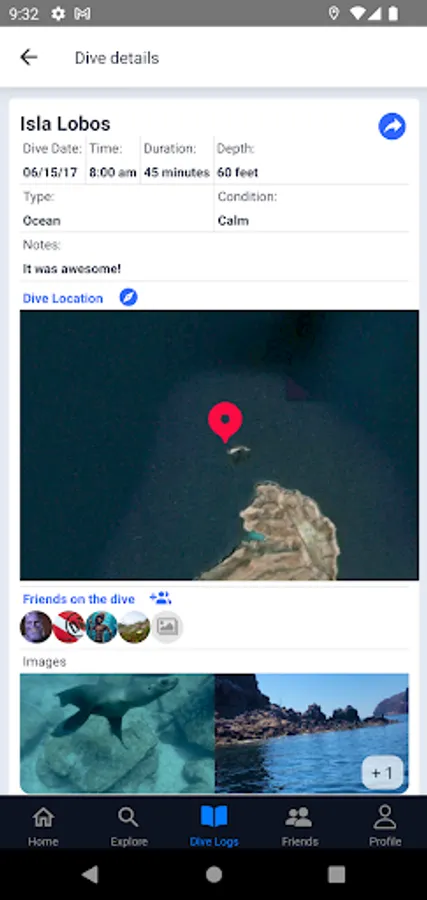Select the first friend avatar
The height and width of the screenshot is (900, 427).
pyautogui.click(x=36, y=627)
